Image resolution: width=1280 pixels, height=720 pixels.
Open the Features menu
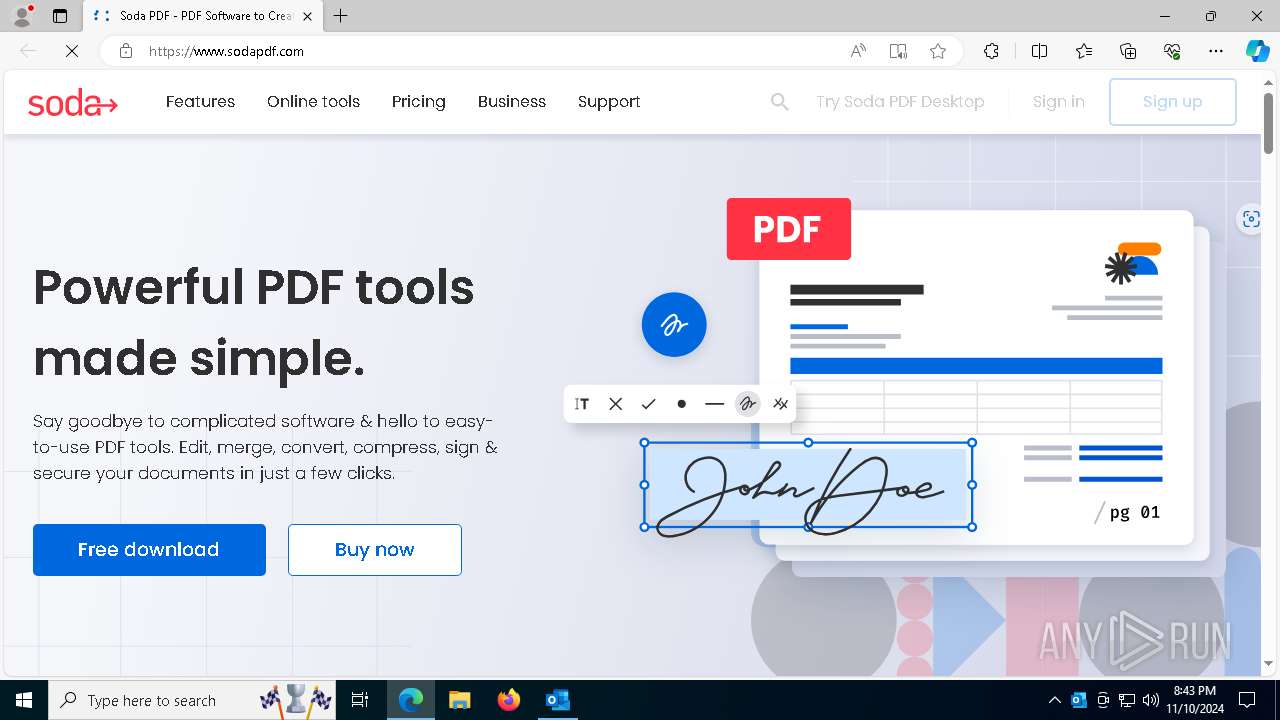(x=200, y=102)
